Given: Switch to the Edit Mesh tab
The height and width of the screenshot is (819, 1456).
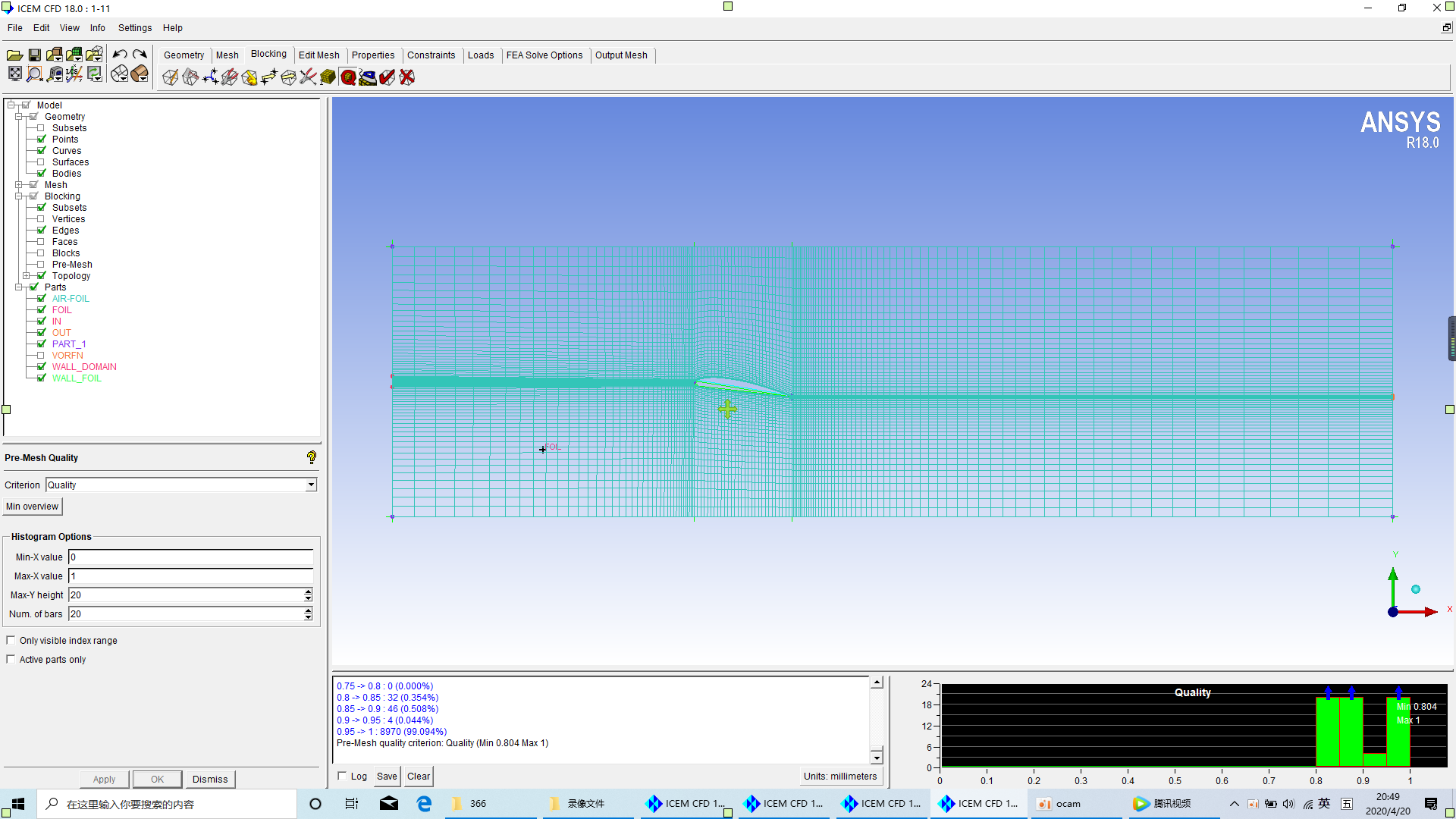Looking at the screenshot, I should point(319,55).
